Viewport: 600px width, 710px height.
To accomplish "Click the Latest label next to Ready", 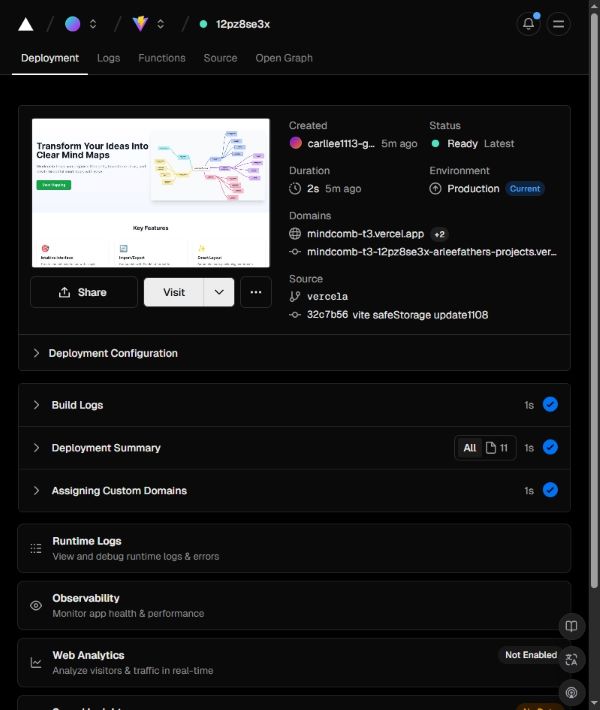I will point(499,144).
